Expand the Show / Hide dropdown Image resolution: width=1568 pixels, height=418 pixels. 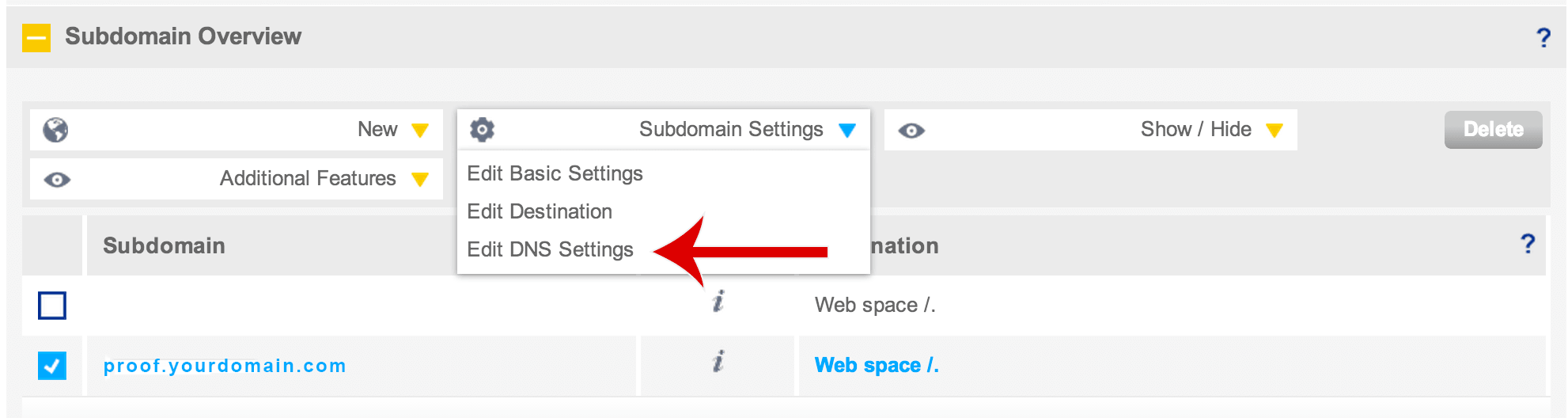1274,130
